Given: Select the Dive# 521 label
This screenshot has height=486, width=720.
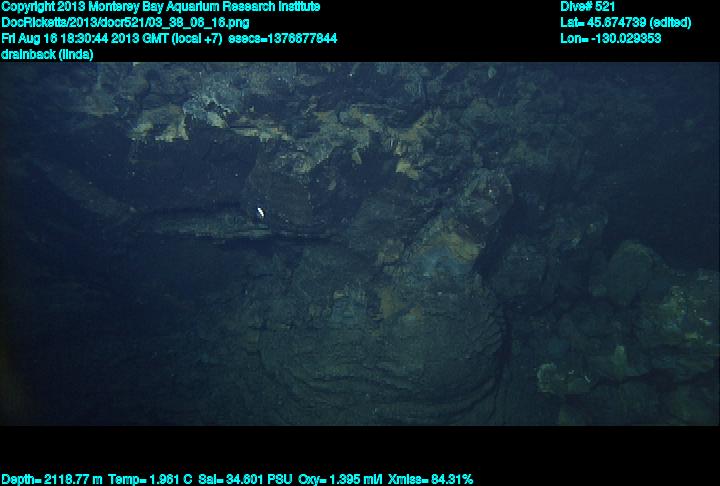Looking at the screenshot, I should point(588,7).
